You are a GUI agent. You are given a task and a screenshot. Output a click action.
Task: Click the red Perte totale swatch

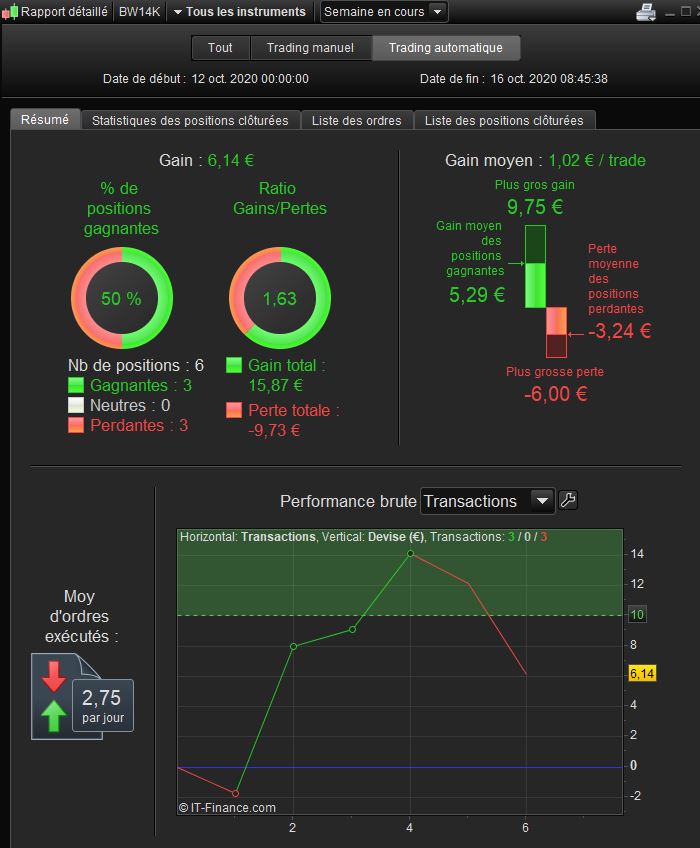pos(234,410)
